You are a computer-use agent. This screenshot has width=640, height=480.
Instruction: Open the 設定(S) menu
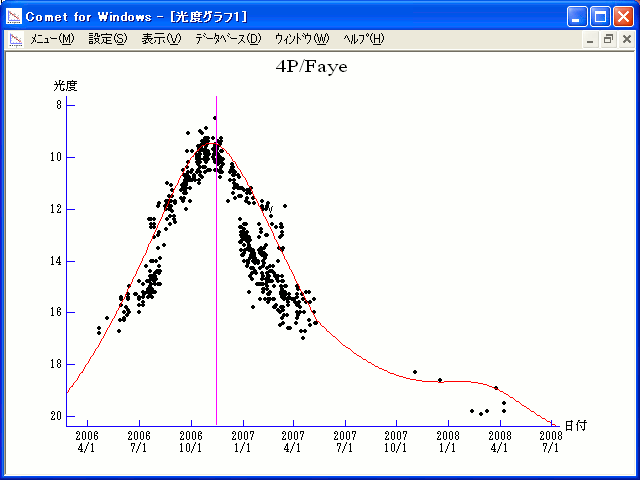(108, 39)
